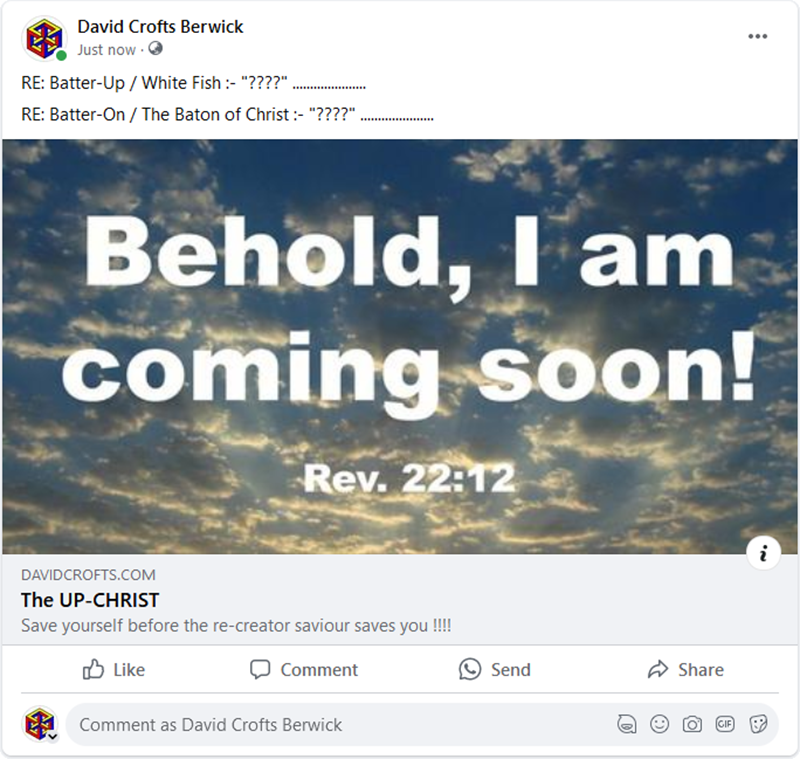The image size is (800, 759).
Task: Attach a photo using camera icon
Action: click(x=692, y=724)
